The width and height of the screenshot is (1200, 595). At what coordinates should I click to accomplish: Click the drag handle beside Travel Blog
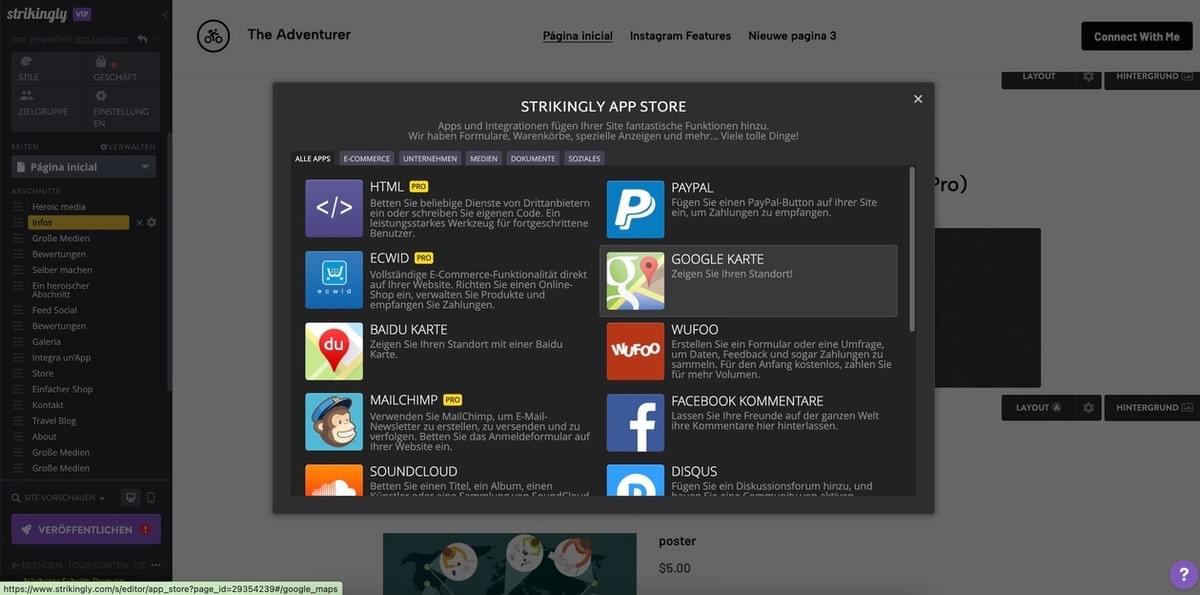click(x=18, y=421)
